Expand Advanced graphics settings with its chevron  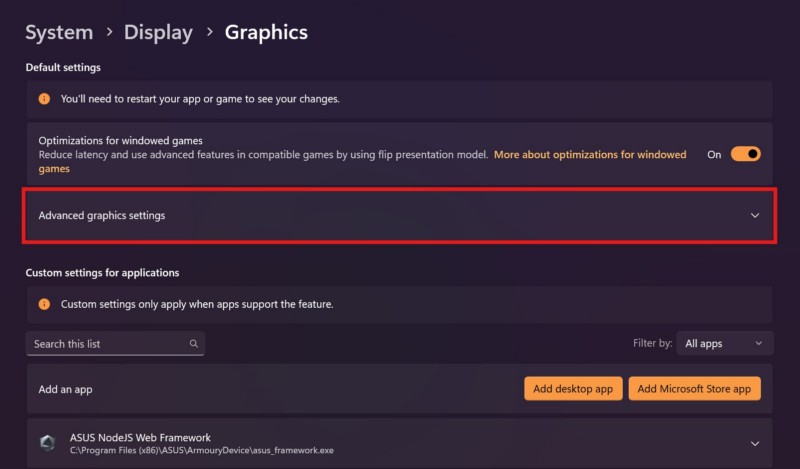(755, 215)
